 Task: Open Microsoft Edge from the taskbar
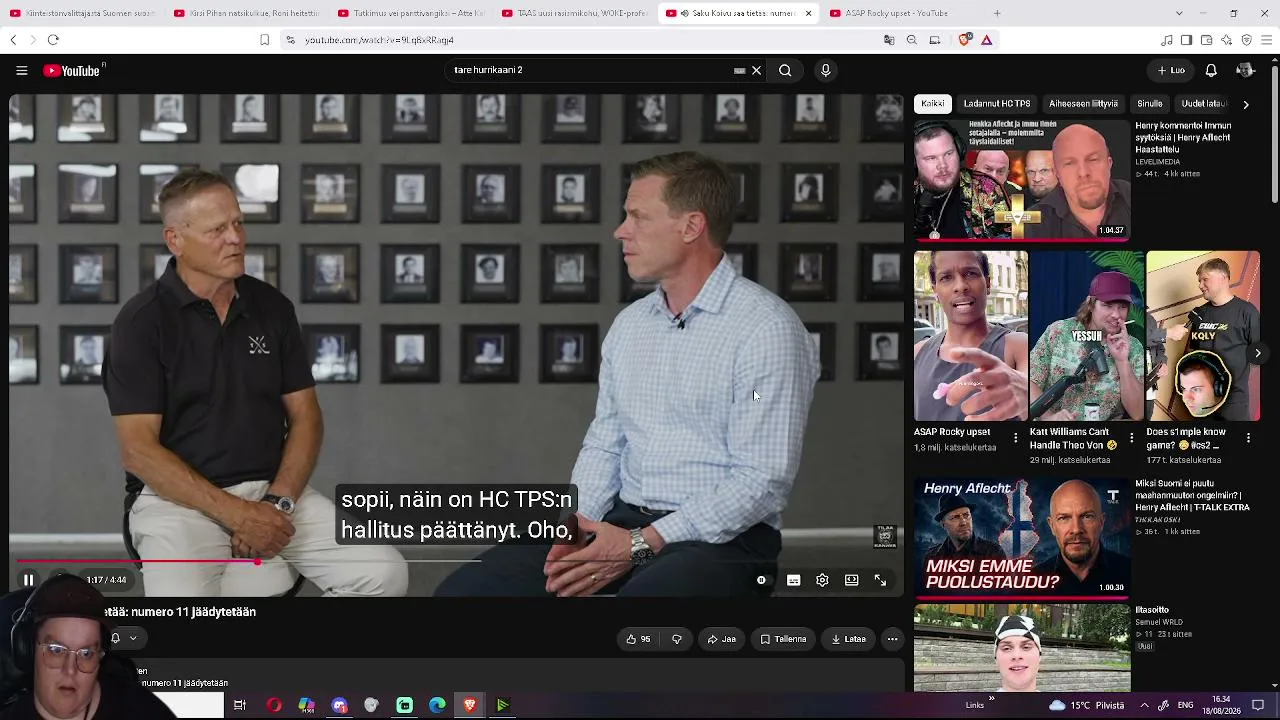[437, 705]
